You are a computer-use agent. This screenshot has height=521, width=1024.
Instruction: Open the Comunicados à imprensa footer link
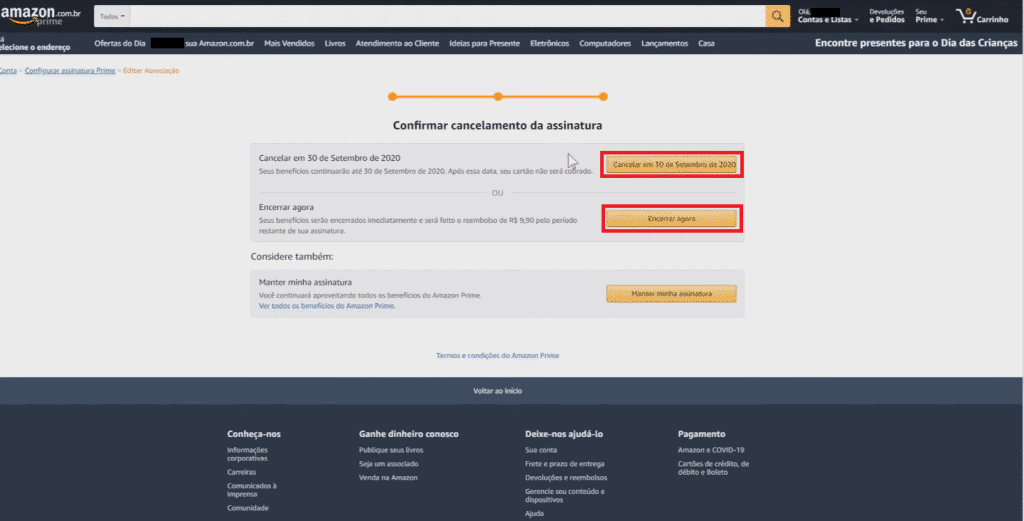pyautogui.click(x=252, y=490)
